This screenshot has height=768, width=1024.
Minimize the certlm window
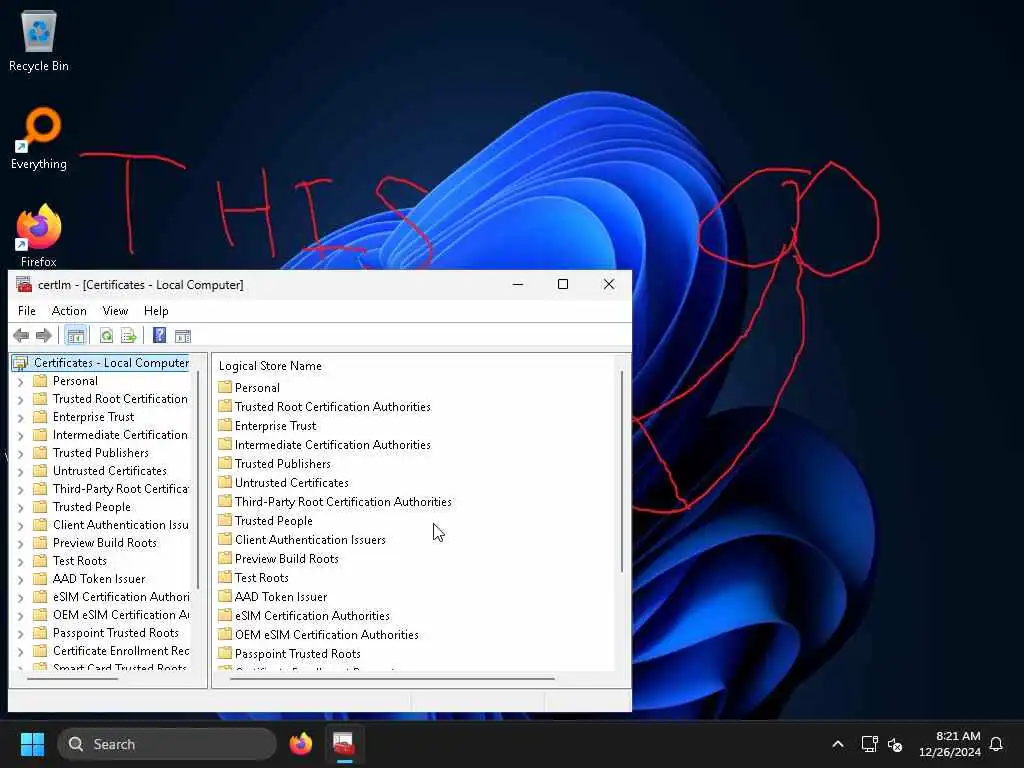pyautogui.click(x=518, y=284)
